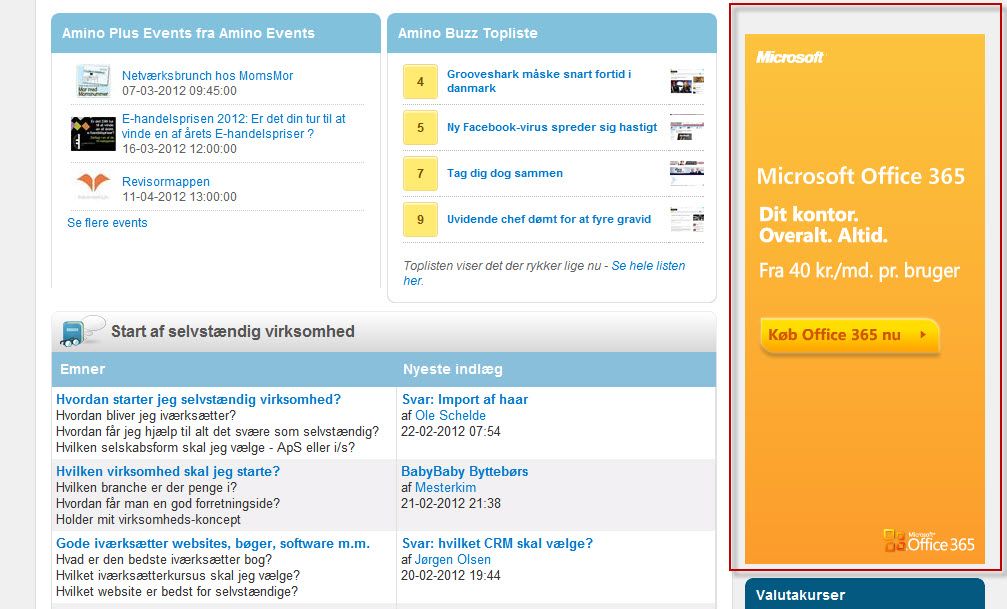Click text Hvad er den bedste iværksætter bog?
The width and height of the screenshot is (1007, 609).
tap(164, 560)
